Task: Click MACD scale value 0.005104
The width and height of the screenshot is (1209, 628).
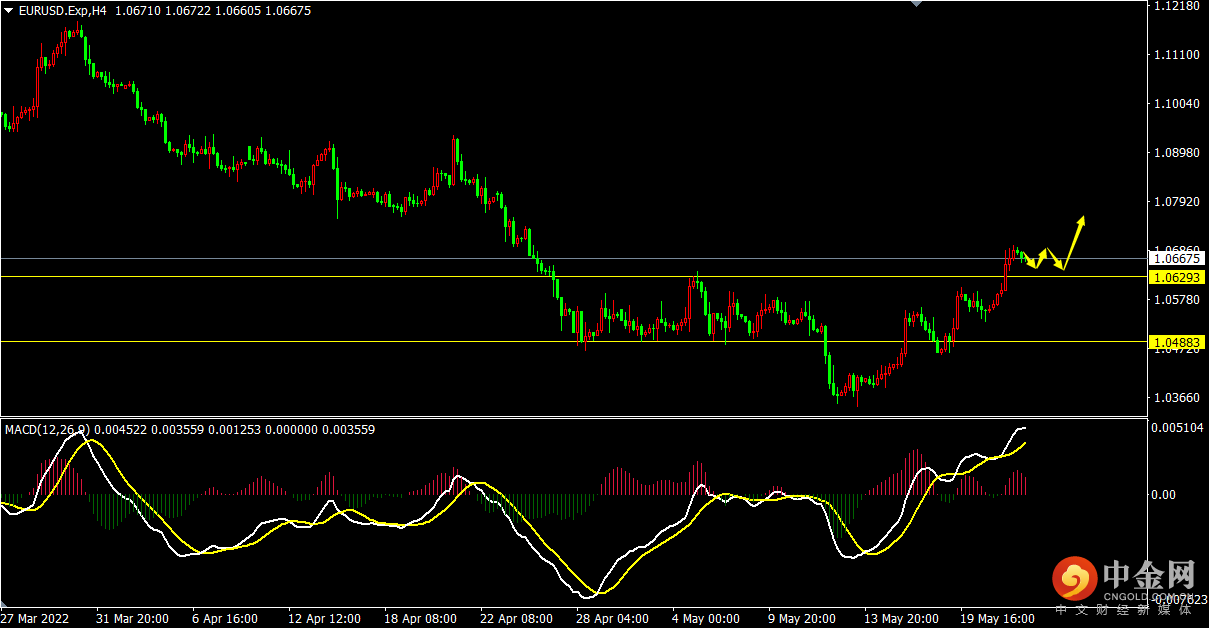Action: (x=1176, y=428)
